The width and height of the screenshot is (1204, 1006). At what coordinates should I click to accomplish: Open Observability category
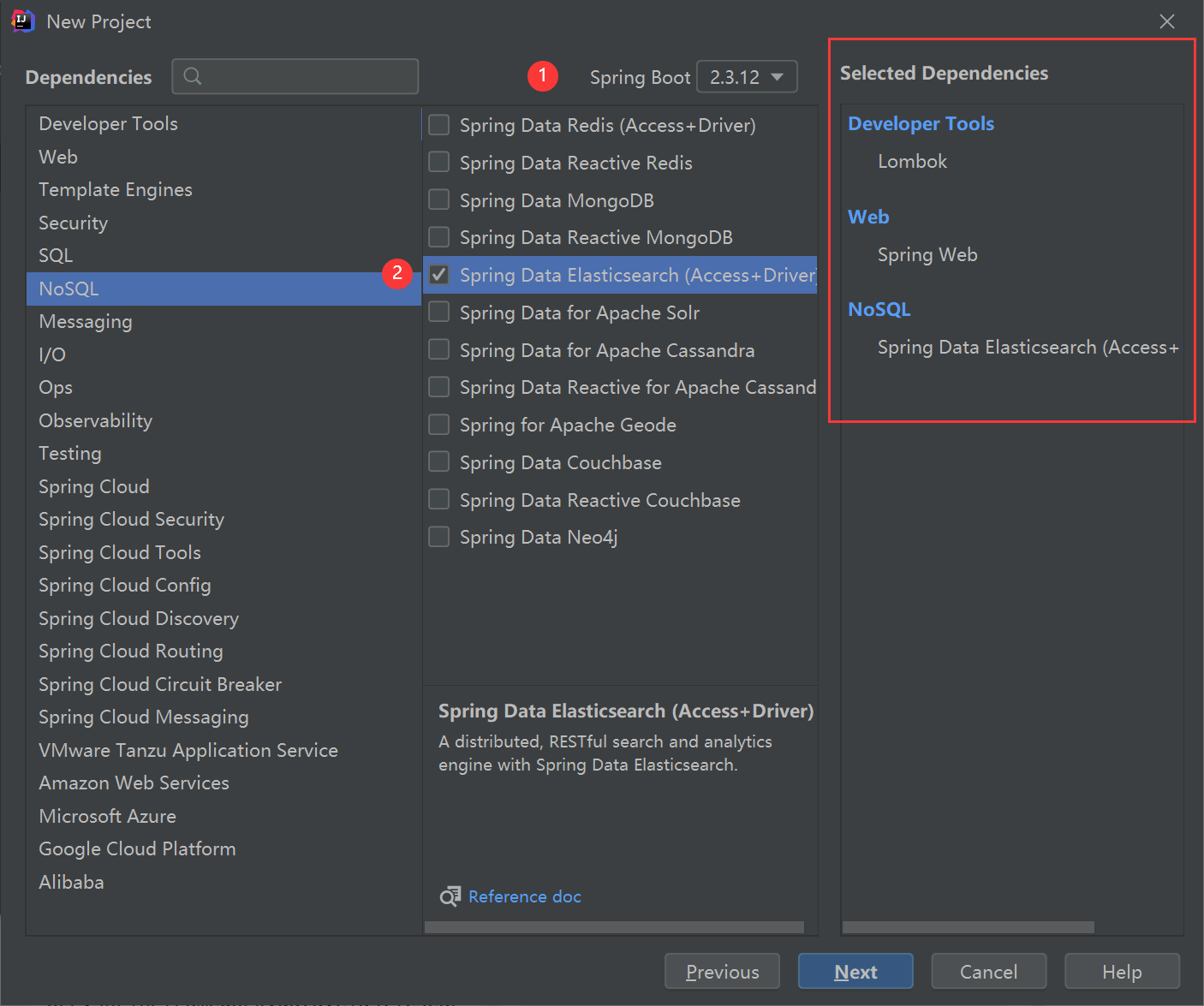point(224,420)
